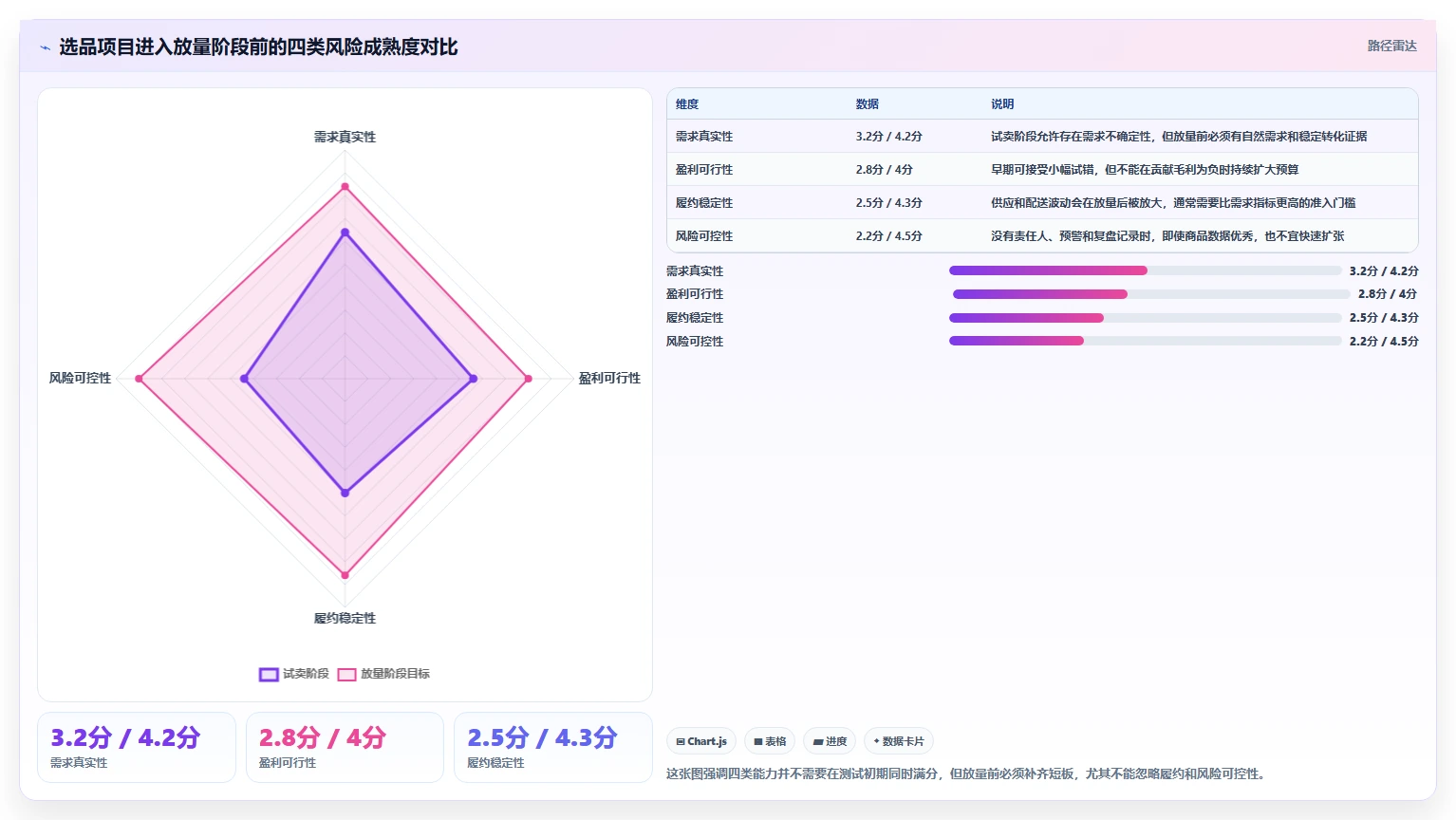The height and width of the screenshot is (820, 1456).
Task: Click description starting 供应和配送波动
Action: click(x=1173, y=203)
